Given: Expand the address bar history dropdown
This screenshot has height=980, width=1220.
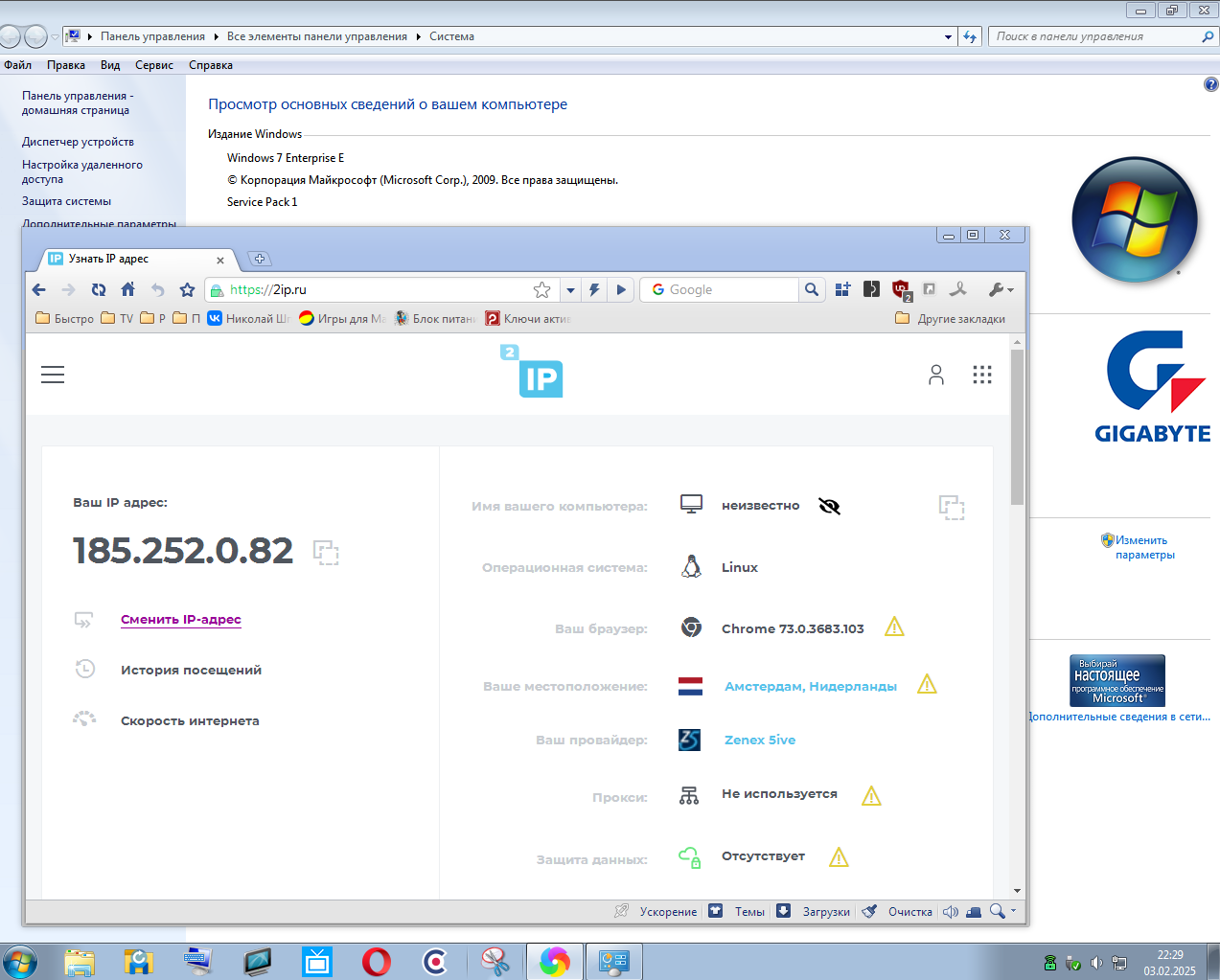Looking at the screenshot, I should point(570,290).
